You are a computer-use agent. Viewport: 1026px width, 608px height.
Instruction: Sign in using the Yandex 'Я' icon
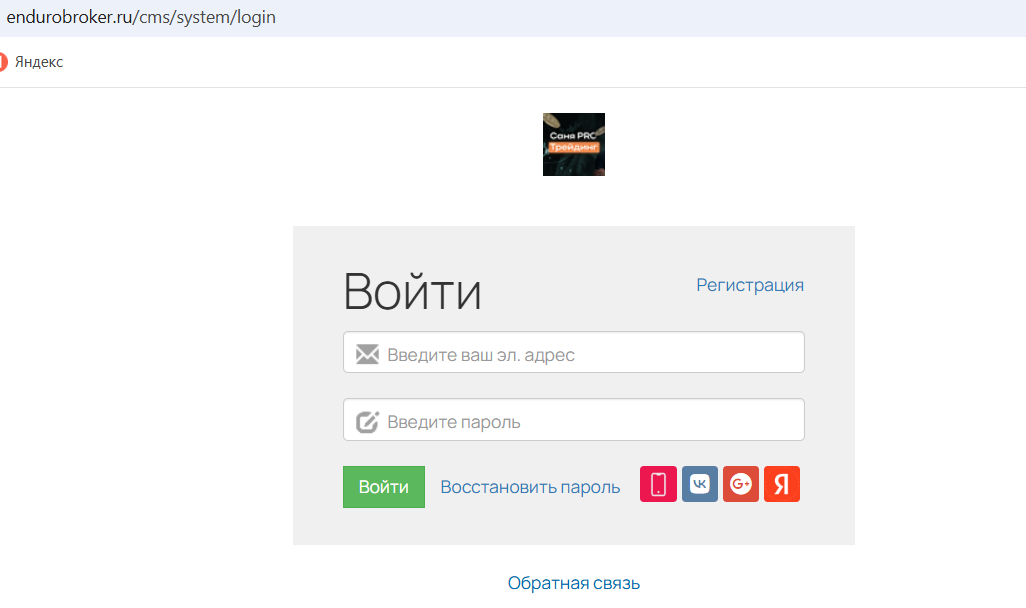pyautogui.click(x=782, y=485)
